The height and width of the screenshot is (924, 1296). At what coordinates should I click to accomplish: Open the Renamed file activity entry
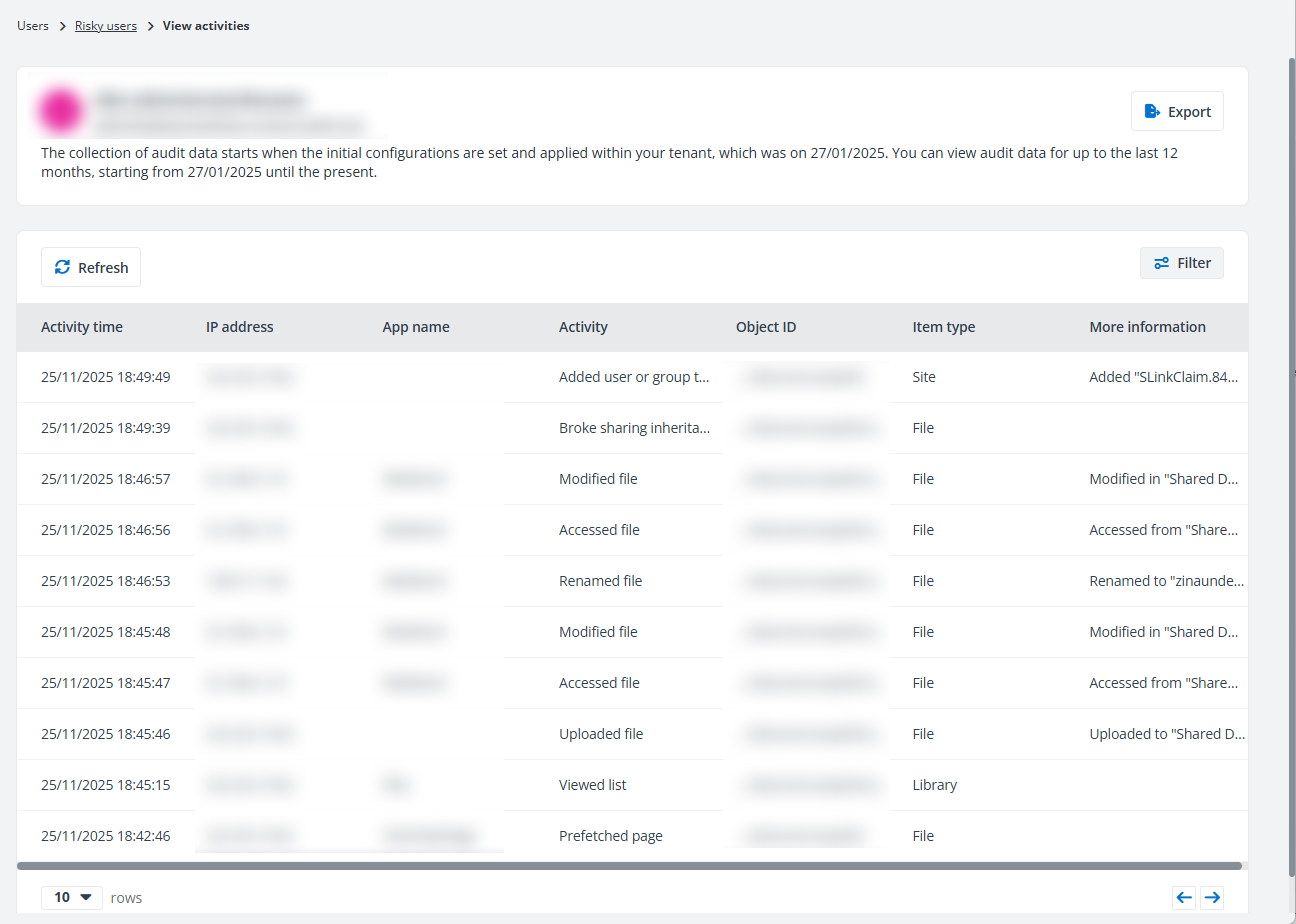coord(600,580)
